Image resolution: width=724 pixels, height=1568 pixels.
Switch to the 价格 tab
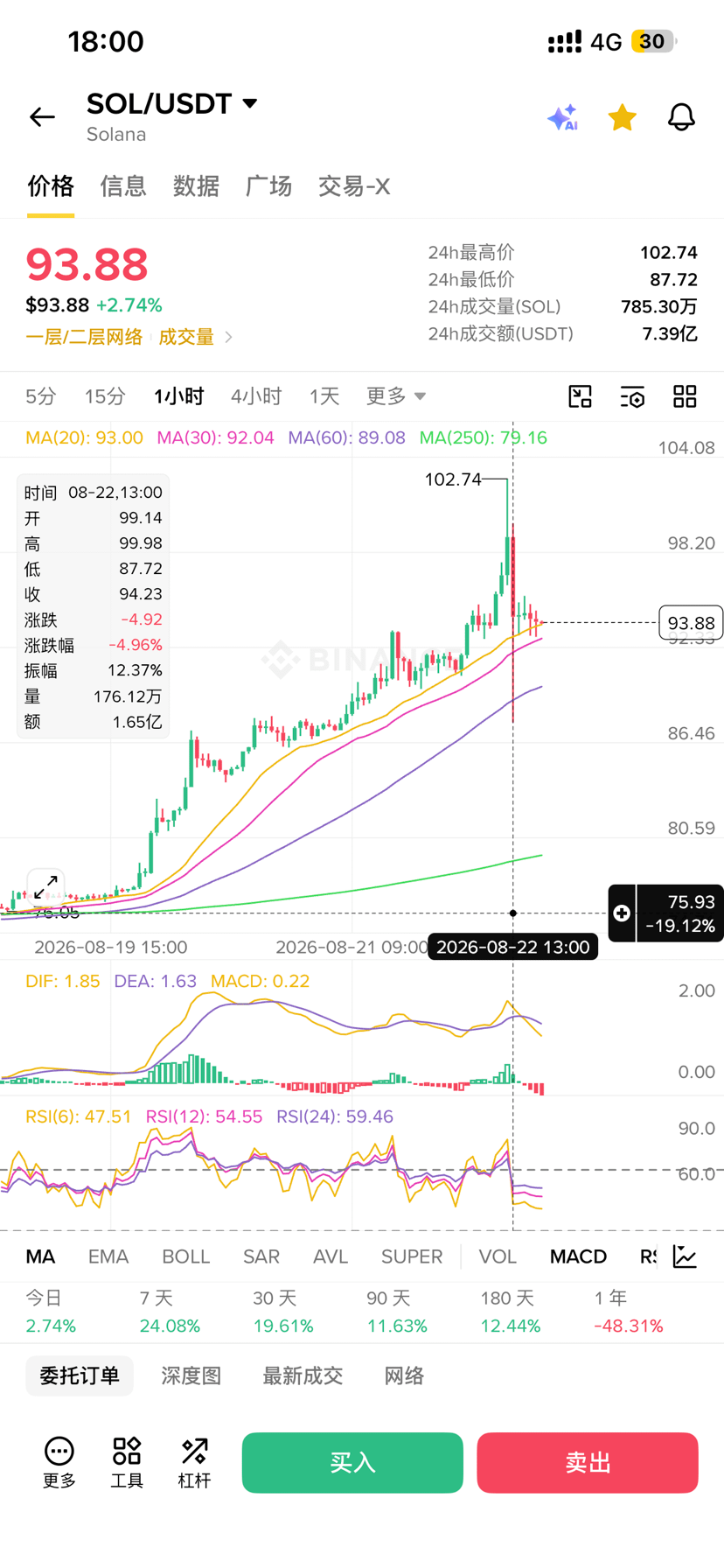click(x=51, y=186)
